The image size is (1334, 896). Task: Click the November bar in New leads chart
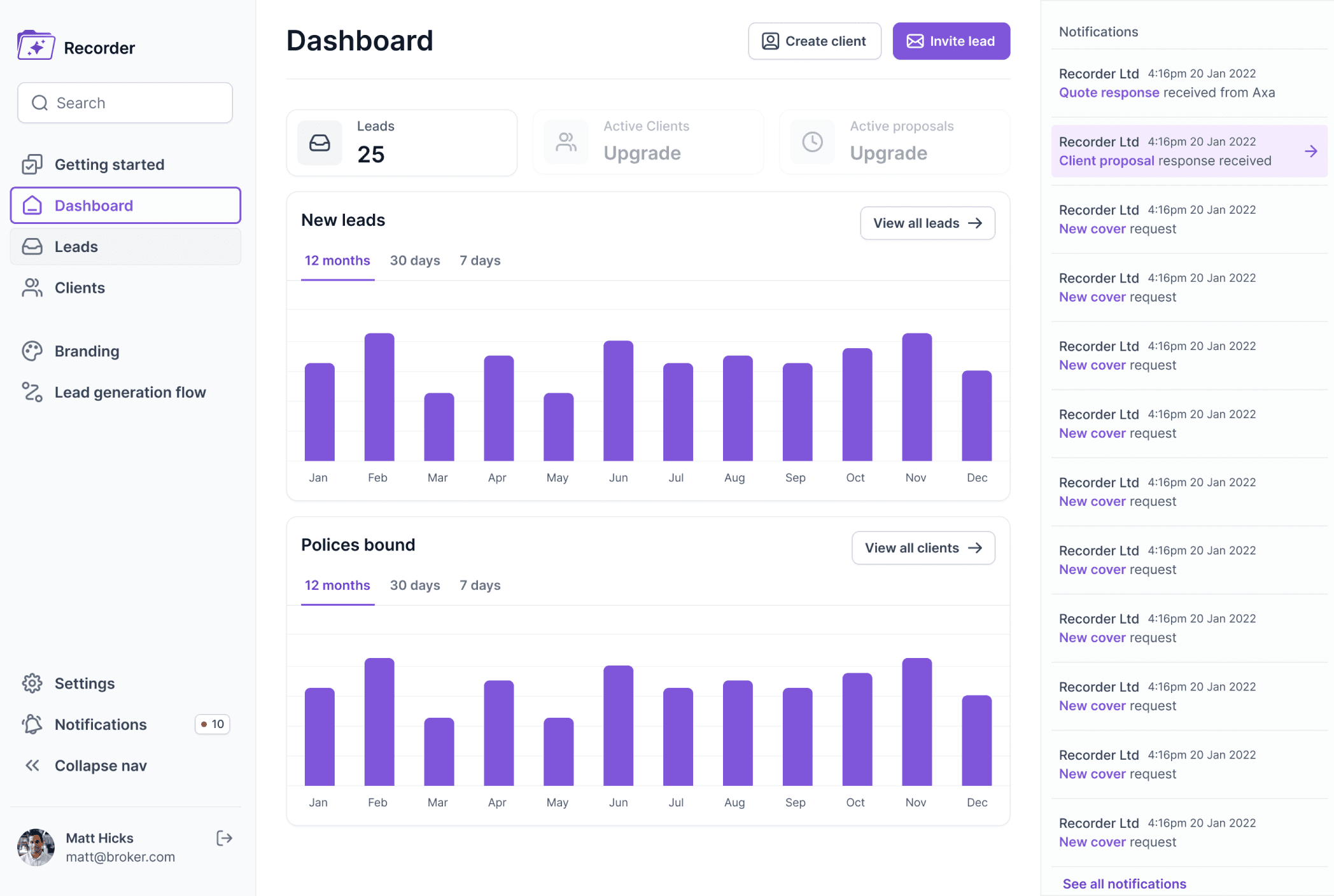point(916,397)
